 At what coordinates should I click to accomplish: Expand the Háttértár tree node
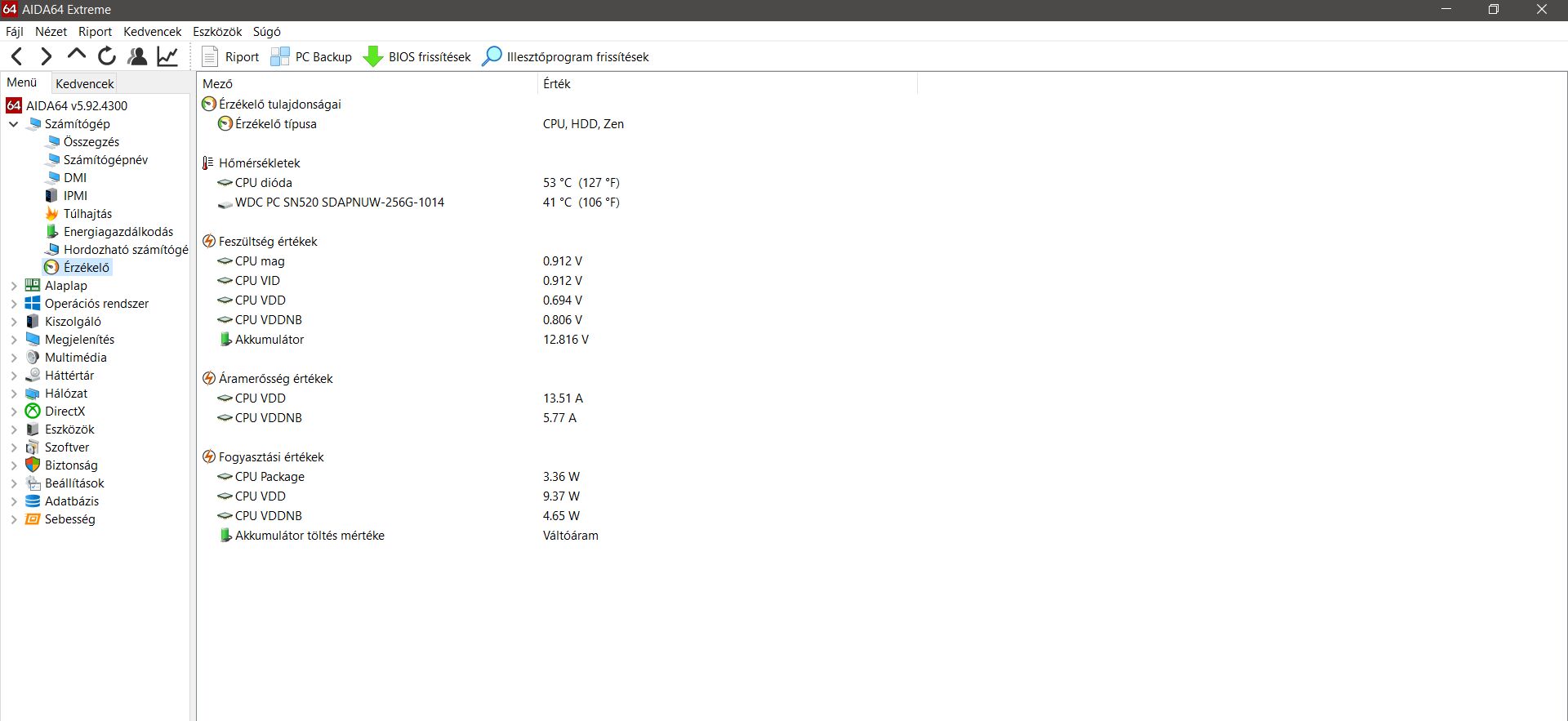13,376
